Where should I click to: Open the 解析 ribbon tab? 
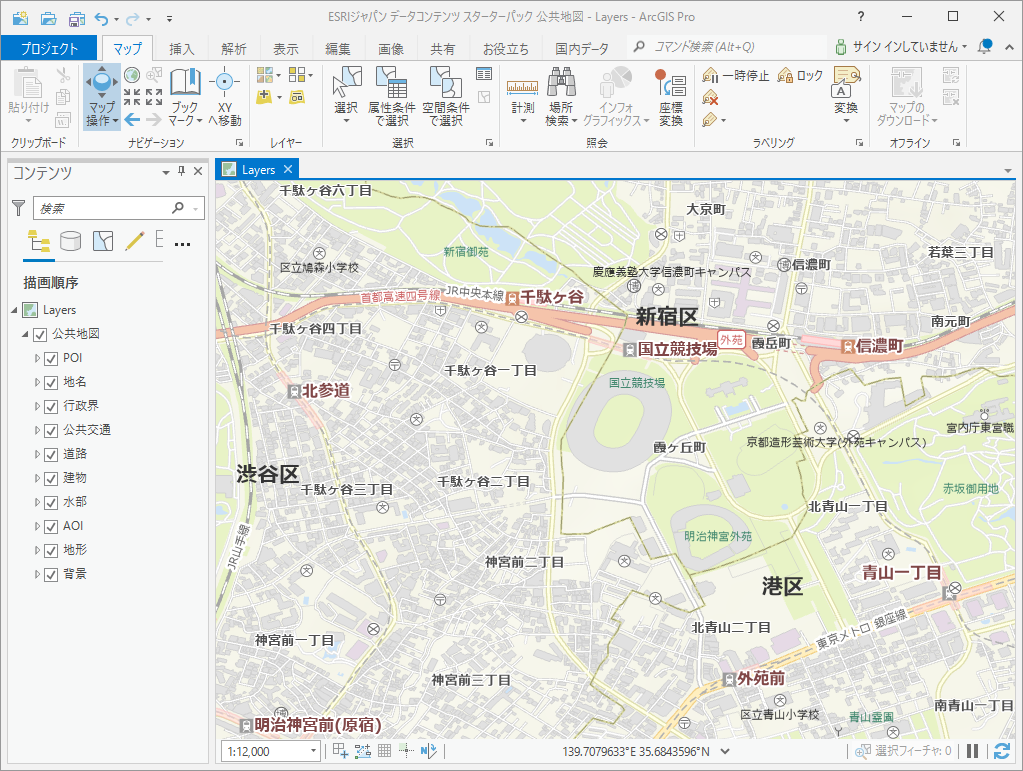pos(234,48)
